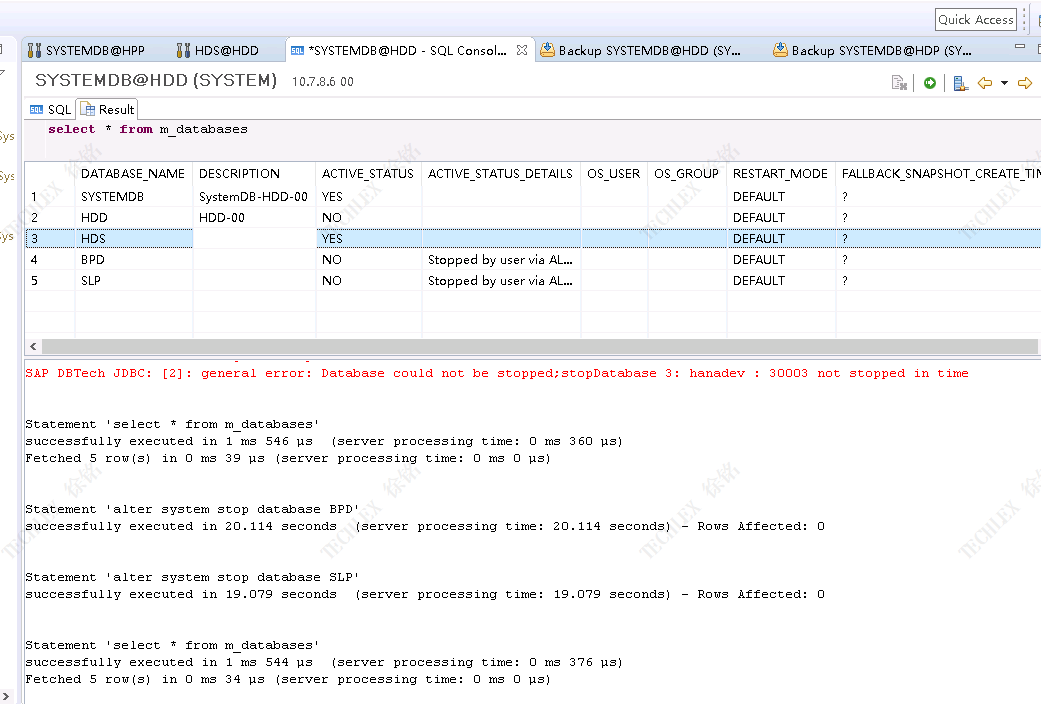Click the yellow back navigation arrow
Viewport: 1041px width, 704px height.
click(x=985, y=83)
